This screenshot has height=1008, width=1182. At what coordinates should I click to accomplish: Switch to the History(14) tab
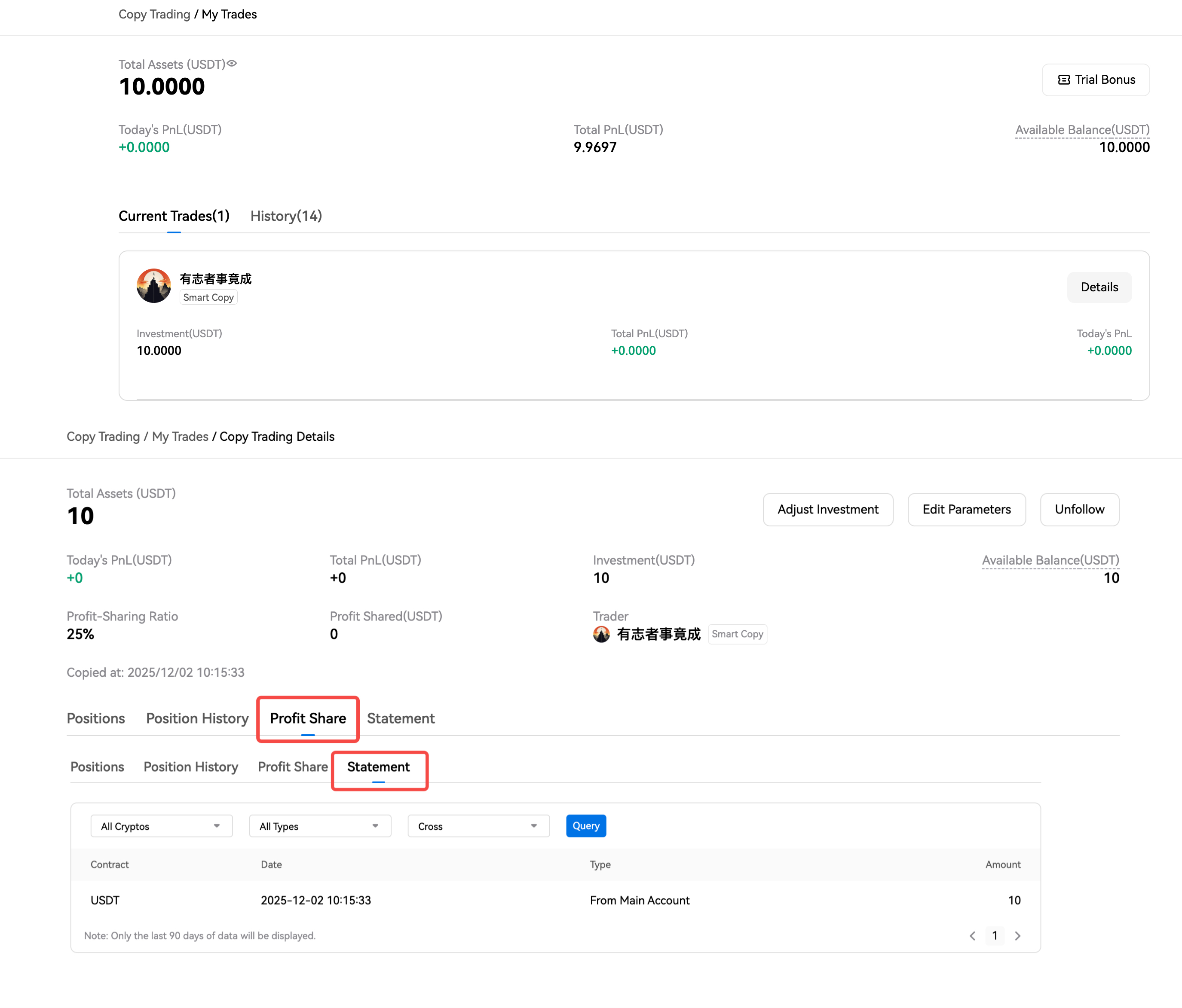coord(286,216)
